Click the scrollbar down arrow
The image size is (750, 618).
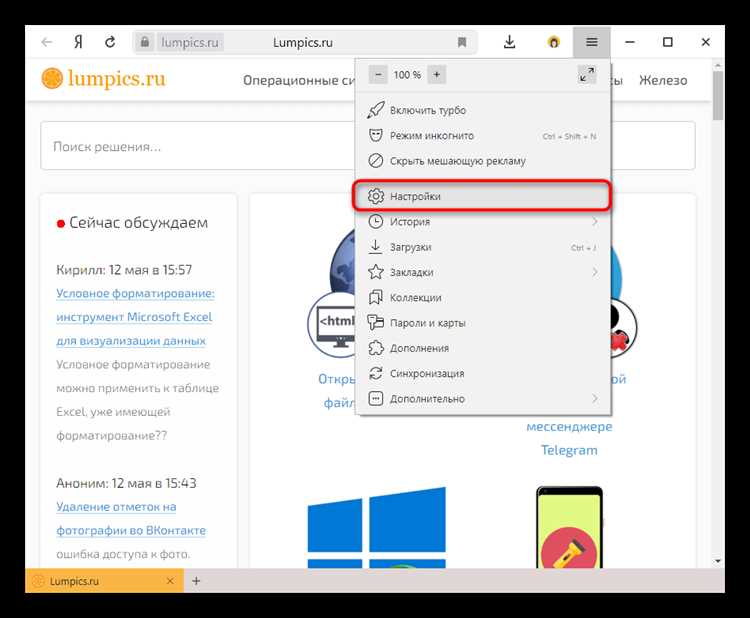pyautogui.click(x=717, y=561)
